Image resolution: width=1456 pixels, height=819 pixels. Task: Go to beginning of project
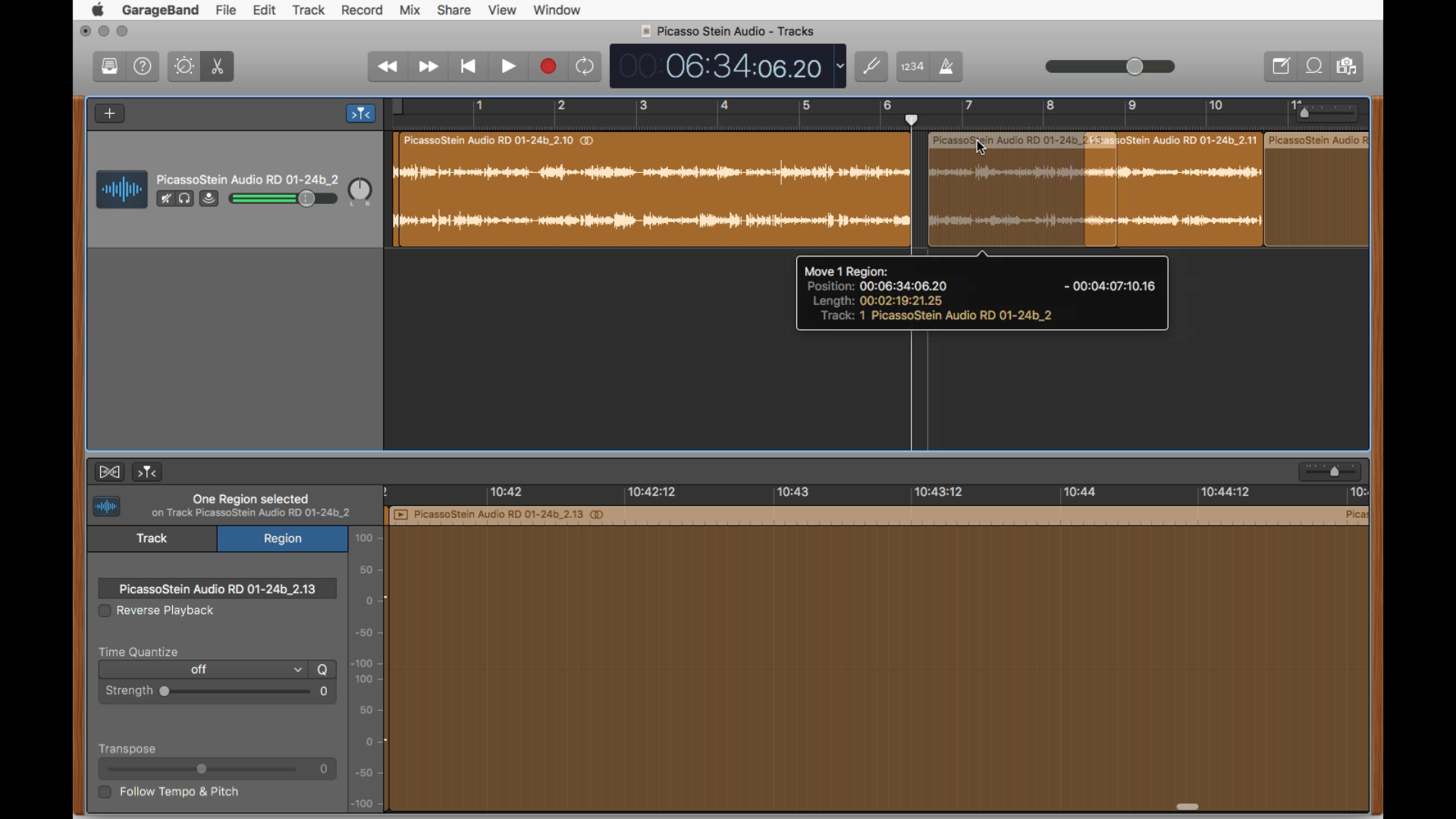[469, 67]
